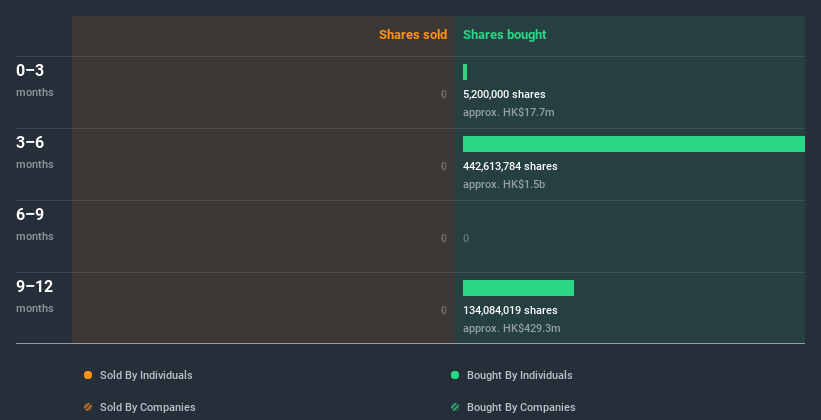Select the approx. HK$17.7m text
Screen dimensions: 821x420
point(508,112)
